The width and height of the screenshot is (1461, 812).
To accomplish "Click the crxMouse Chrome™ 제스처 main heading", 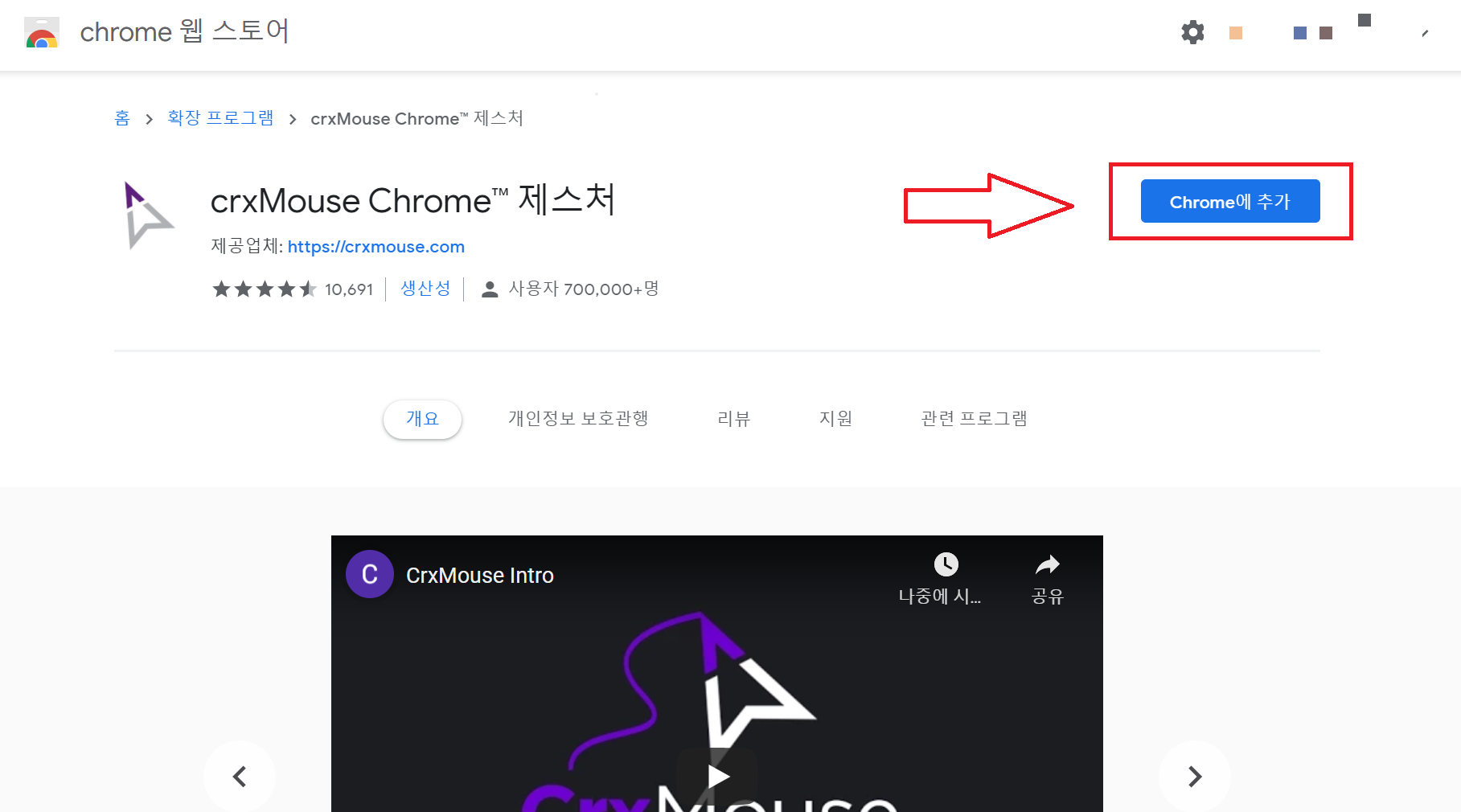I will tap(412, 200).
